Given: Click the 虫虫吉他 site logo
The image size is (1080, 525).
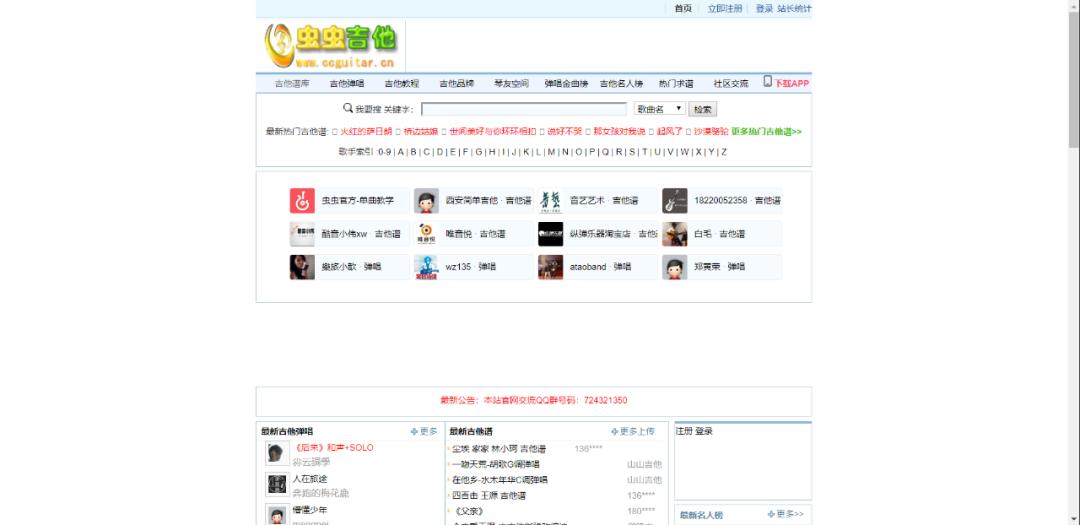Looking at the screenshot, I should click(331, 45).
